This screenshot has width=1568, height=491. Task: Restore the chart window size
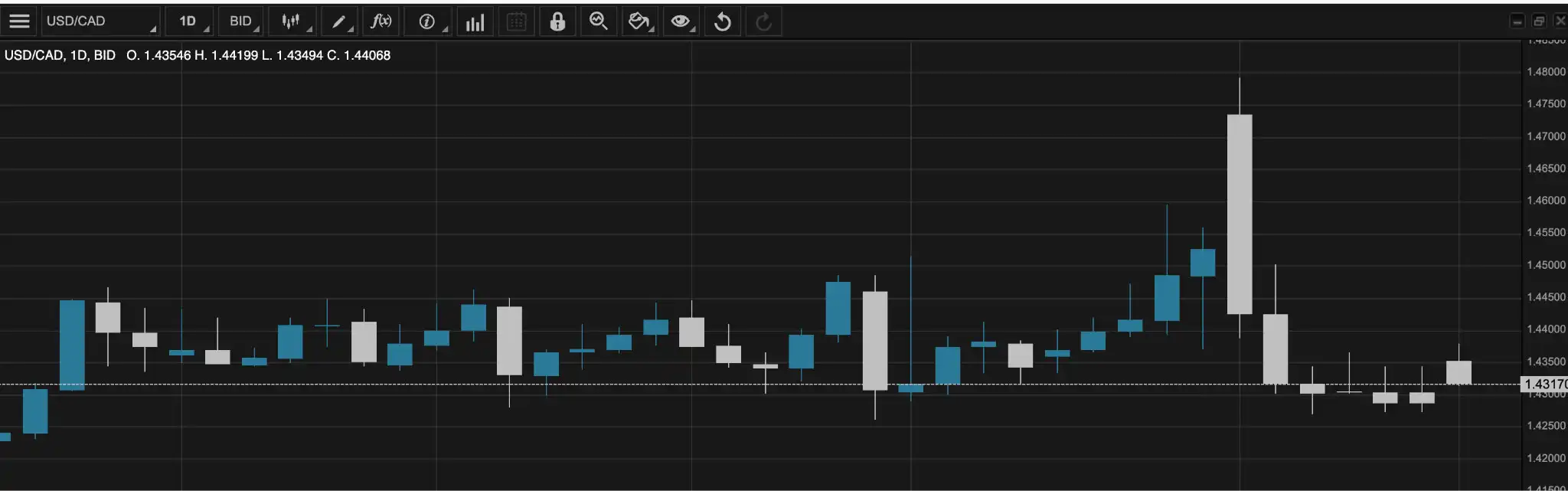[x=1539, y=21]
